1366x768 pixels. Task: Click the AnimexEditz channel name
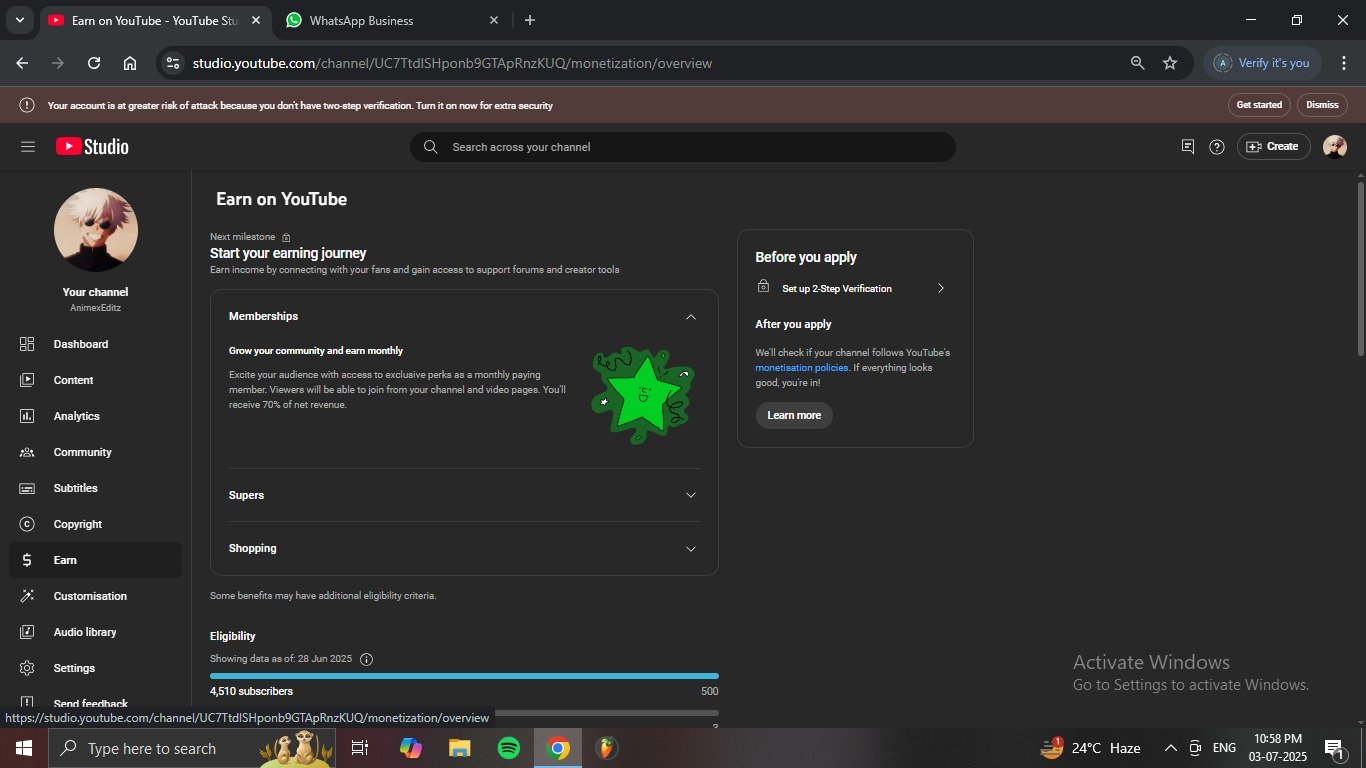pos(96,308)
